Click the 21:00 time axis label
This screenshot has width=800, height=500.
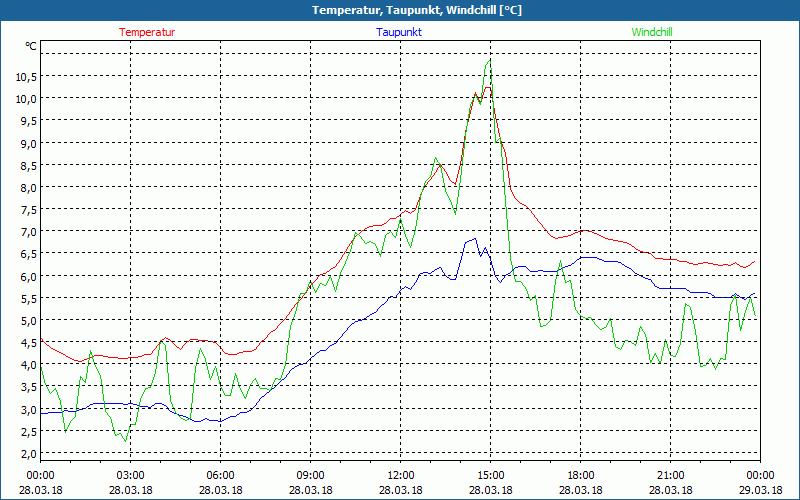670,476
